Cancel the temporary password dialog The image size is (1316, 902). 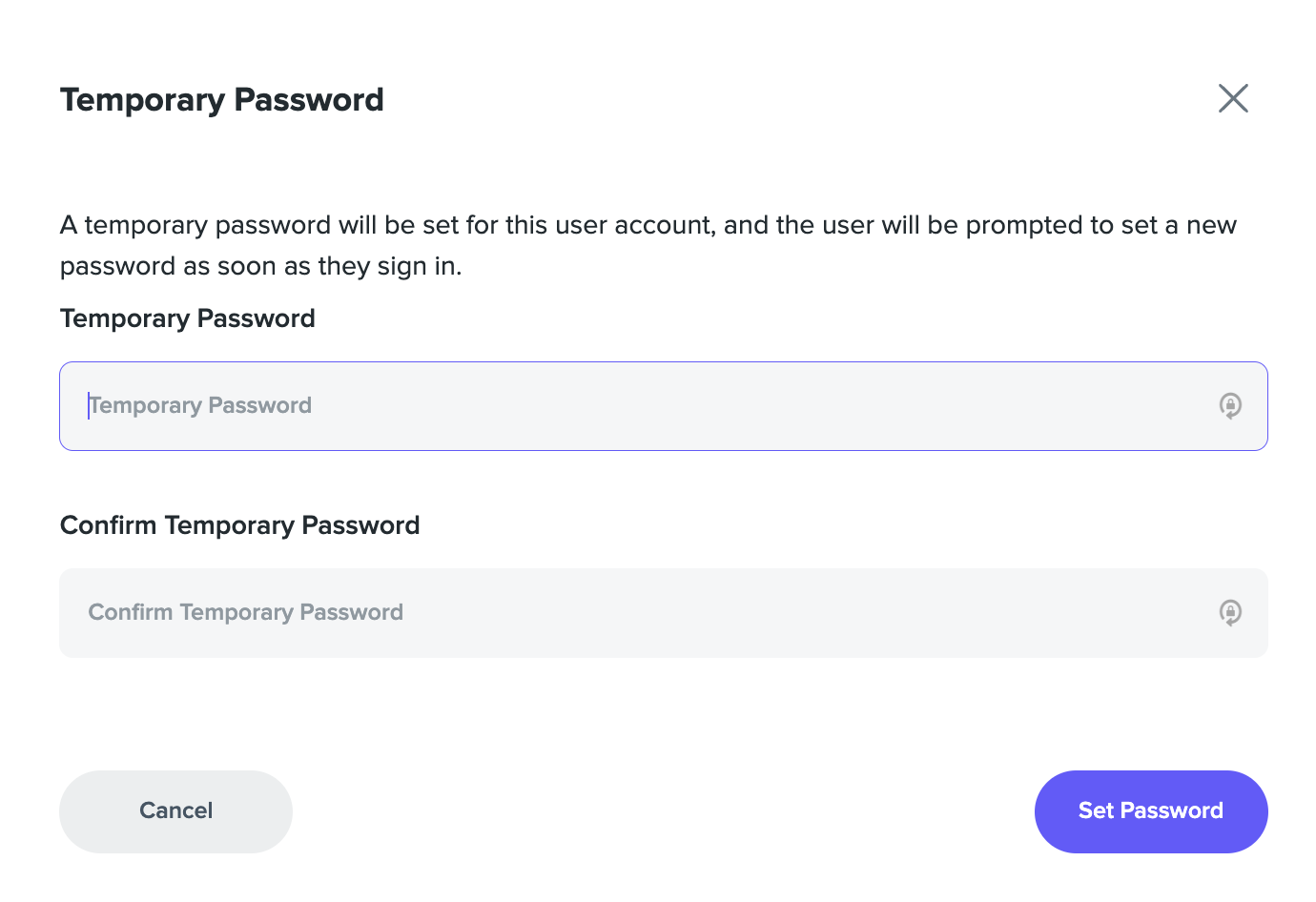[175, 811]
